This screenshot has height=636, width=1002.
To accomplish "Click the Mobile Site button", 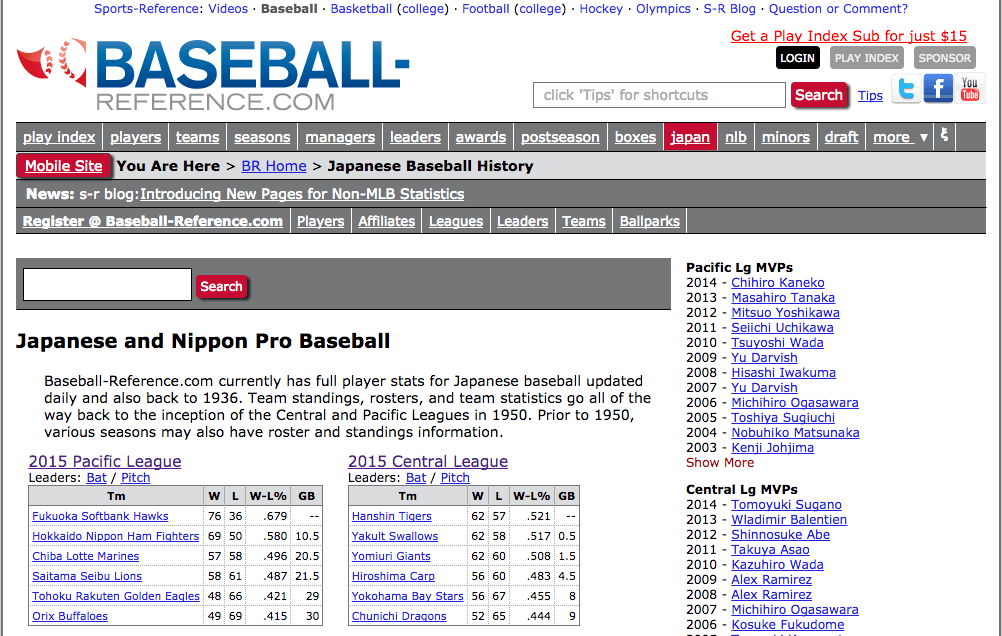I will tap(64, 166).
